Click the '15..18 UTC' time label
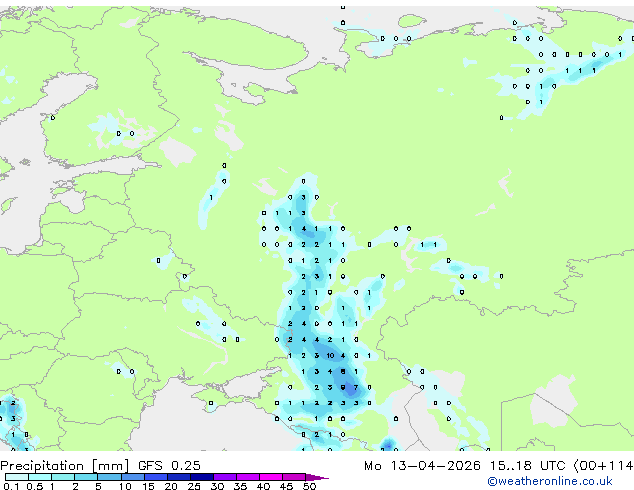The image size is (634, 490). pyautogui.click(x=527, y=466)
